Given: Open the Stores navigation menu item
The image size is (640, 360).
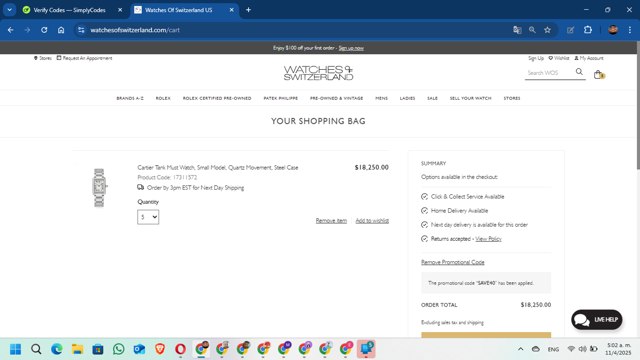Looking at the screenshot, I should 512,98.
